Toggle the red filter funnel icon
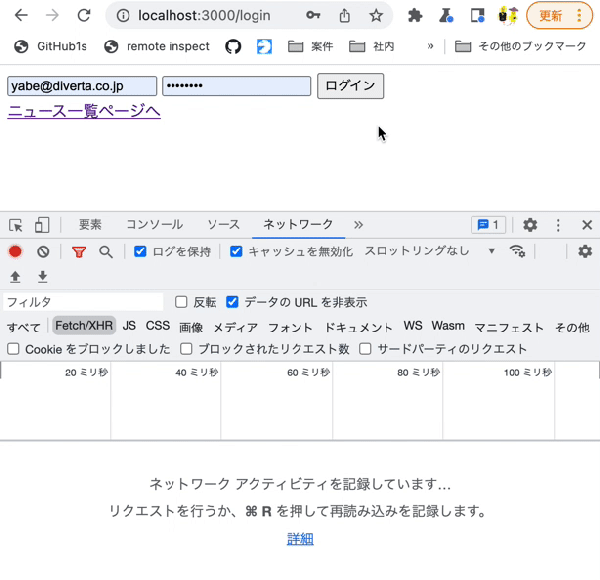Image resolution: width=600 pixels, height=580 pixels. pos(79,252)
